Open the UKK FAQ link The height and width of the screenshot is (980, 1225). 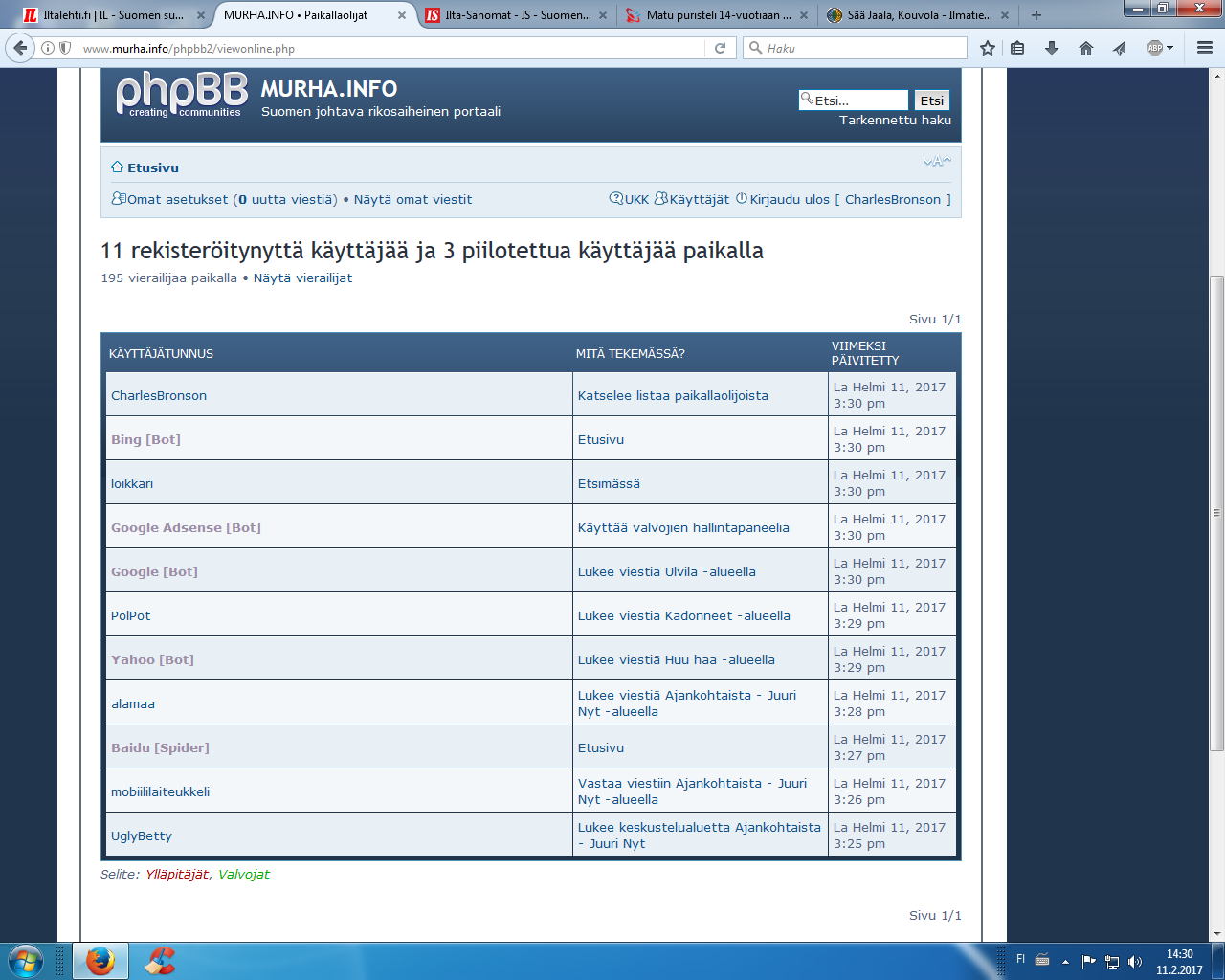(x=636, y=200)
